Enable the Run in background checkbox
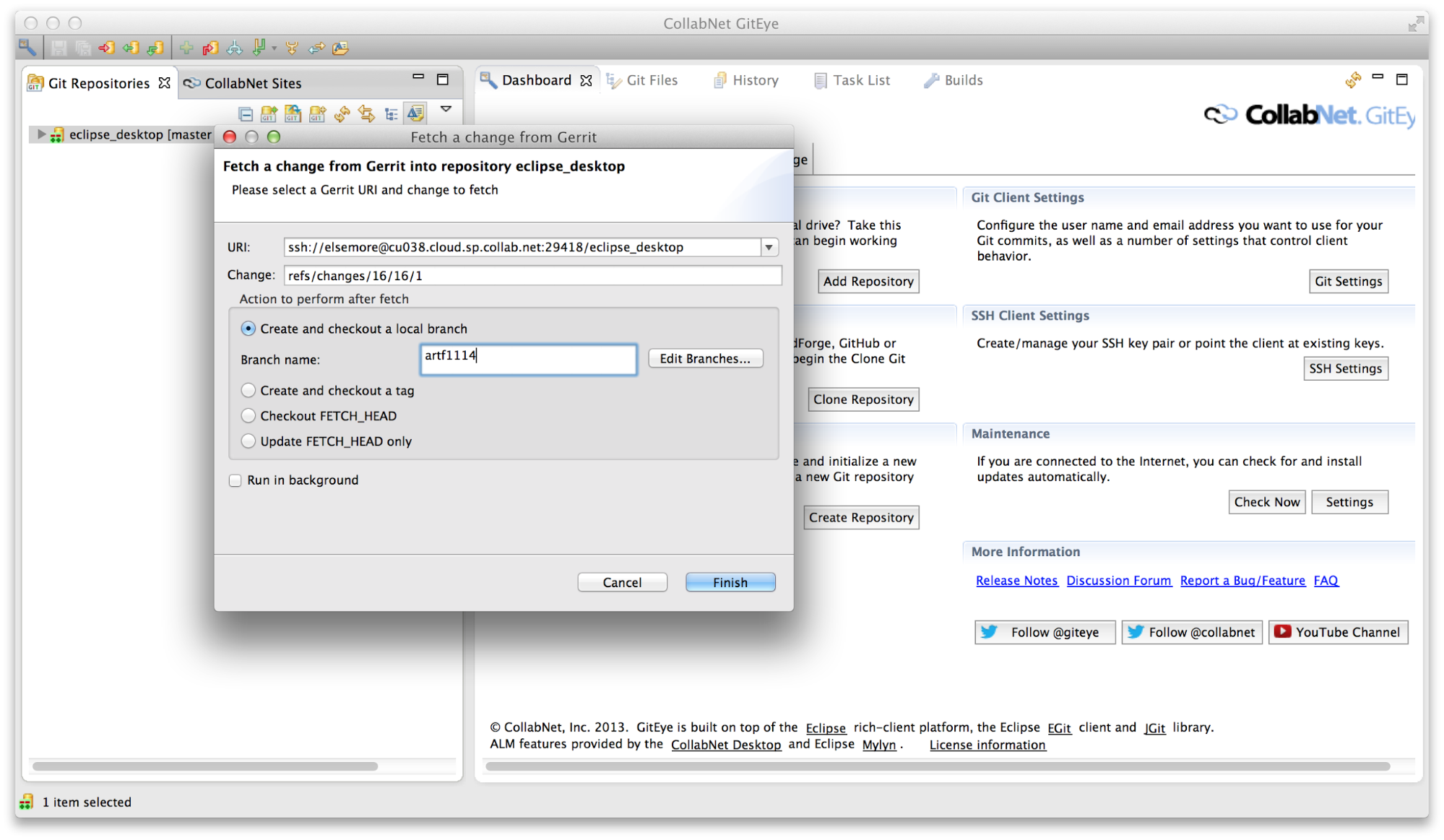 [235, 480]
